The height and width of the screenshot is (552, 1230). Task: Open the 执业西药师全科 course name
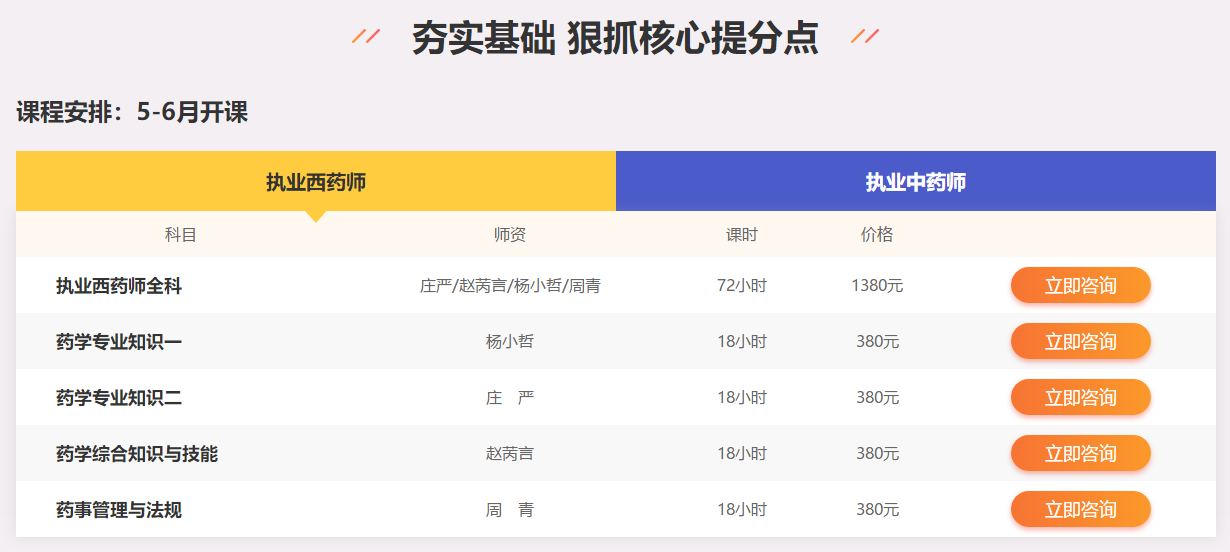coord(119,286)
